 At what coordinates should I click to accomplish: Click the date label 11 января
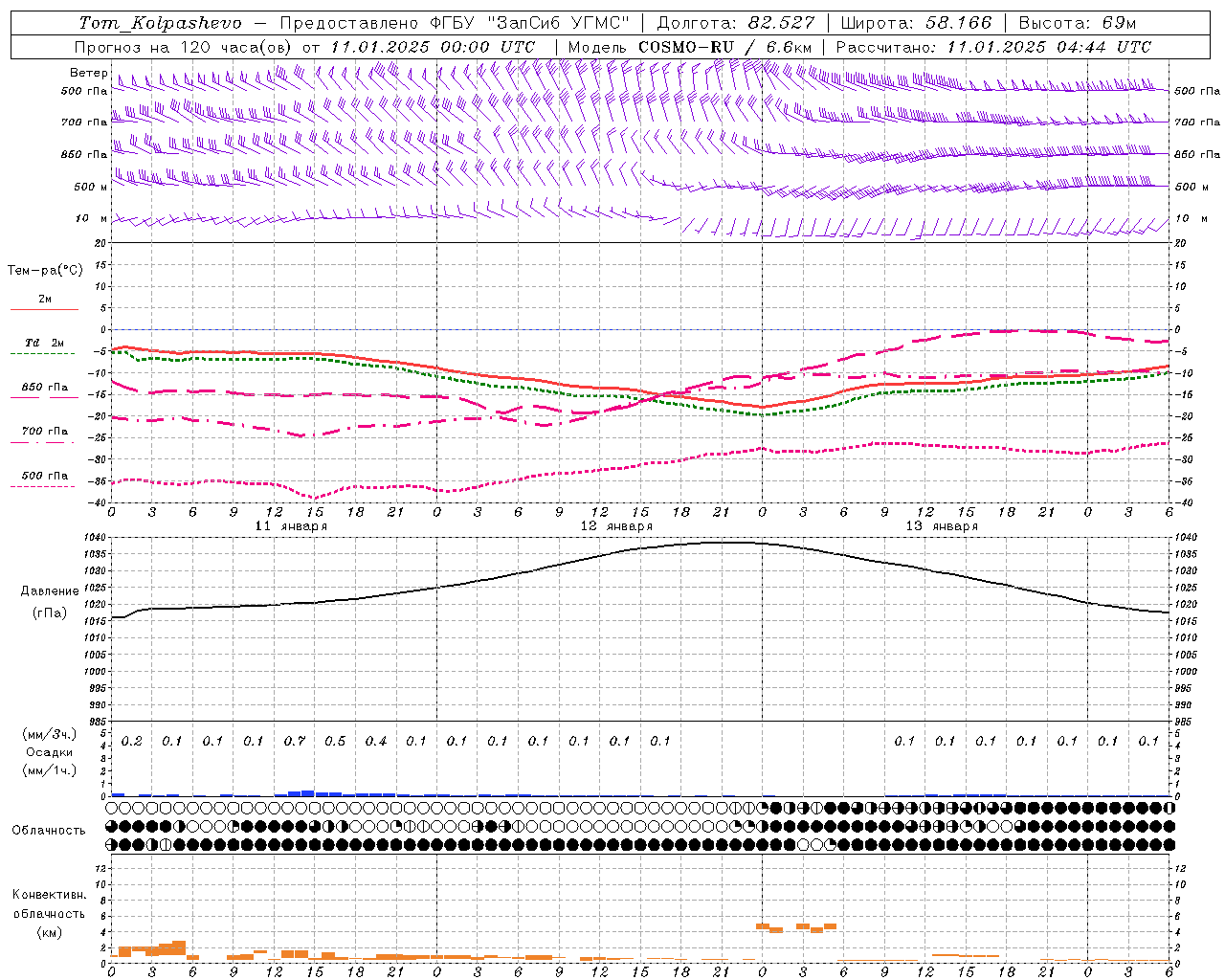tap(291, 526)
